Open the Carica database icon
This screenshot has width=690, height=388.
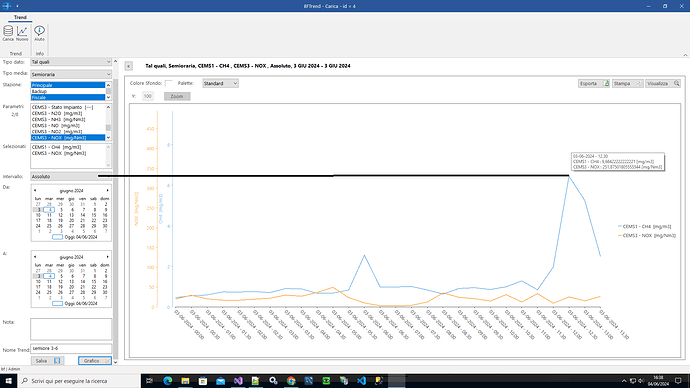click(8, 33)
